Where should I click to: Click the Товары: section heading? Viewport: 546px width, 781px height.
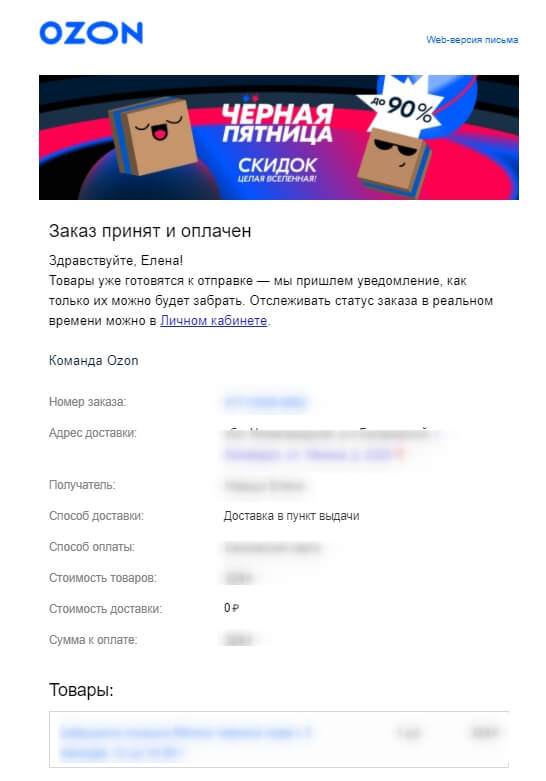point(81,690)
